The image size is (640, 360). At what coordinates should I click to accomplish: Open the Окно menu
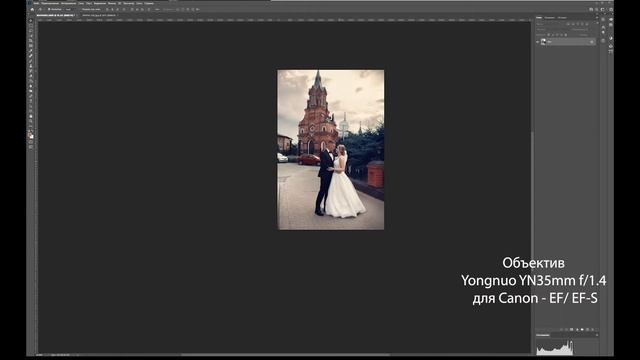[x=139, y=3]
